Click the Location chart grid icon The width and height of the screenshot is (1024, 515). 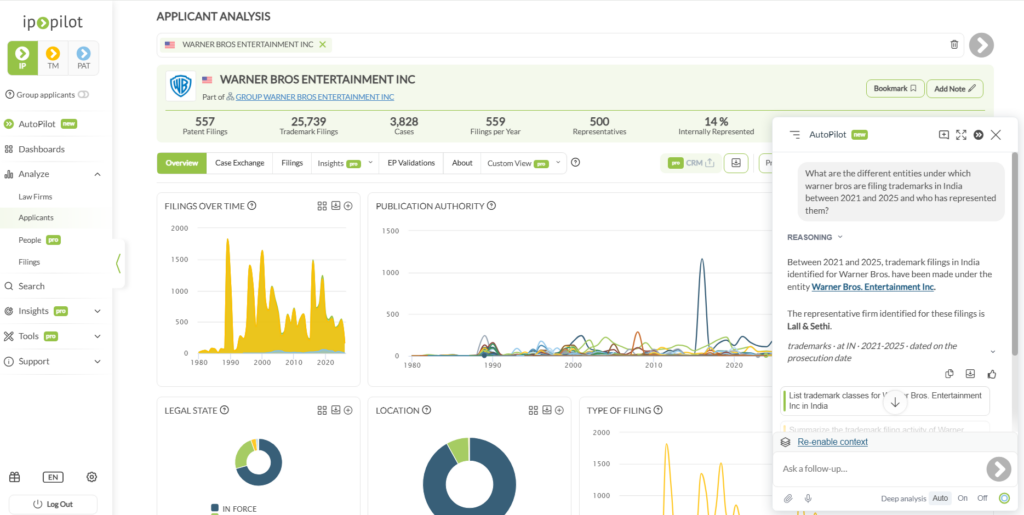(x=533, y=411)
